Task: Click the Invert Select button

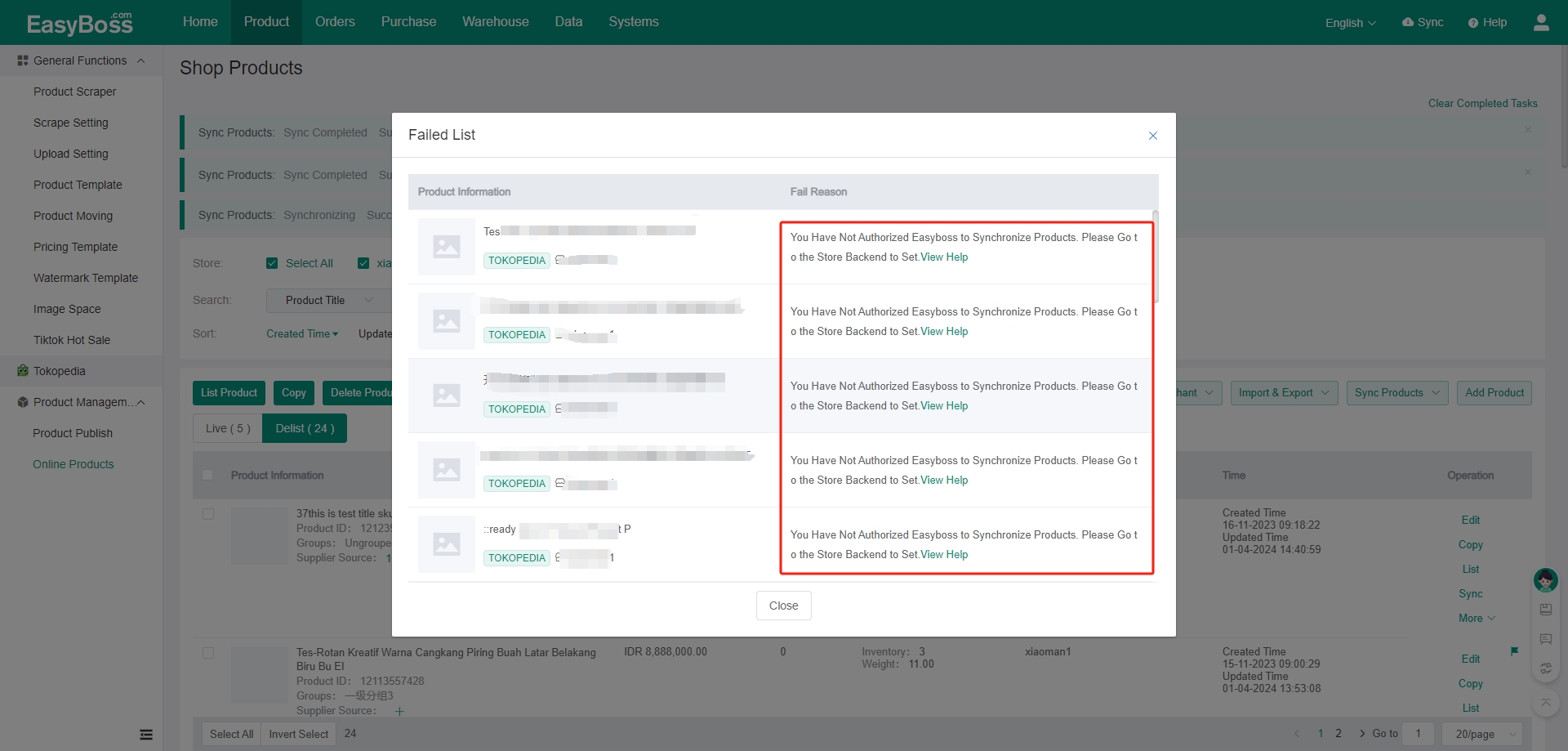Action: click(298, 734)
